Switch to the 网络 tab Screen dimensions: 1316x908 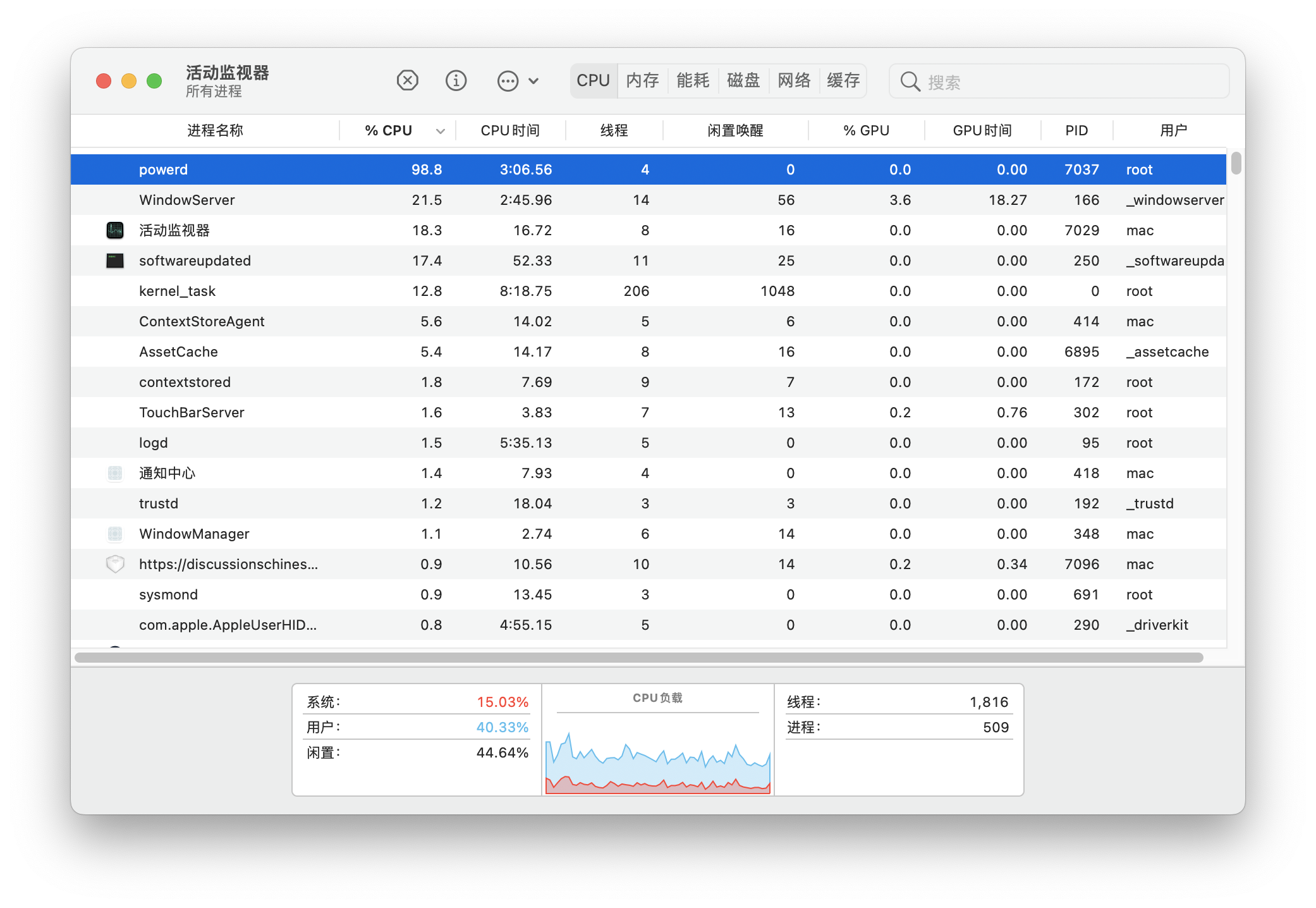[793, 81]
